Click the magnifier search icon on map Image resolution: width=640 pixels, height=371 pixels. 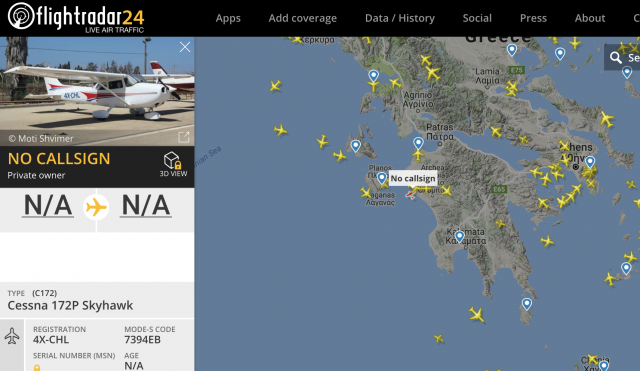tap(616, 58)
